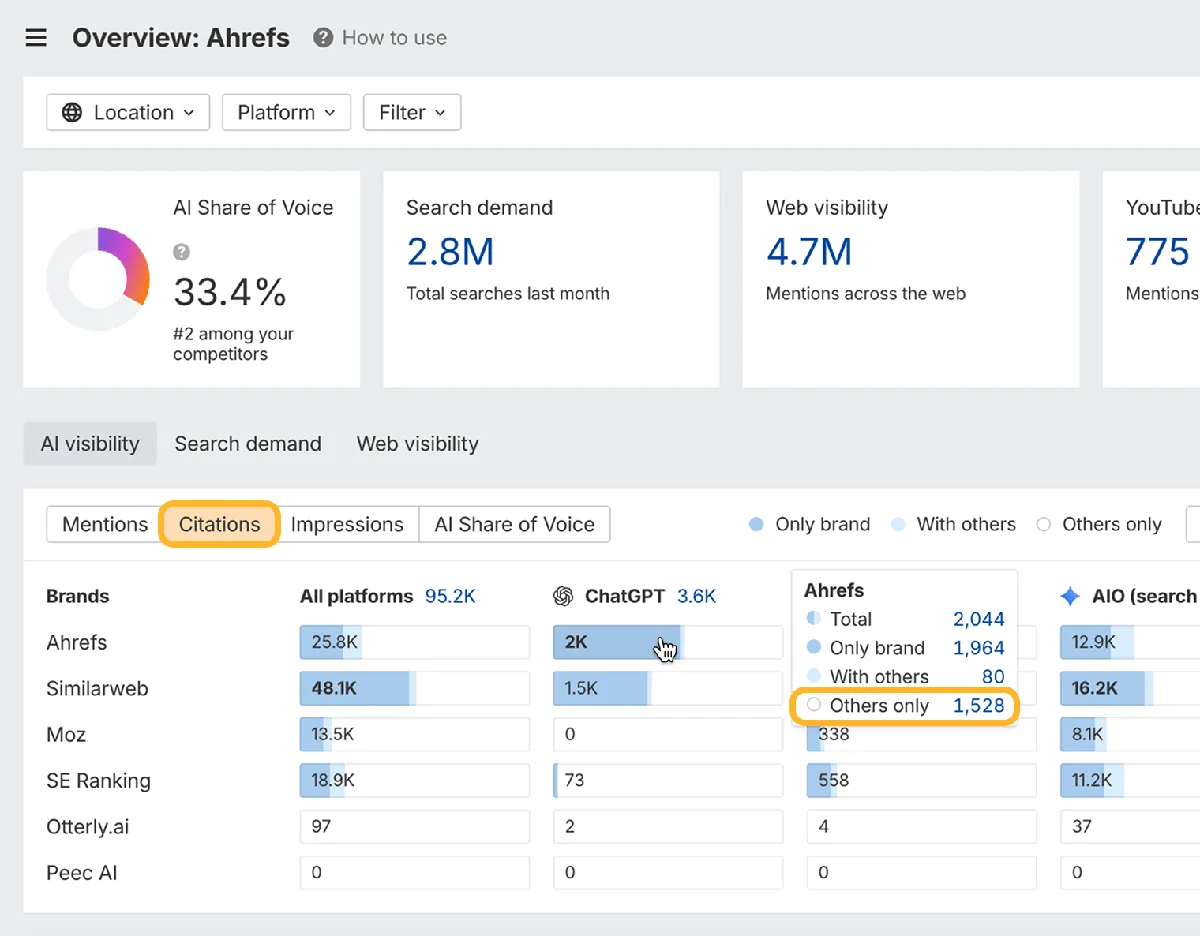
Task: Click the Moz AIO 8.1K bar
Action: (1130, 734)
